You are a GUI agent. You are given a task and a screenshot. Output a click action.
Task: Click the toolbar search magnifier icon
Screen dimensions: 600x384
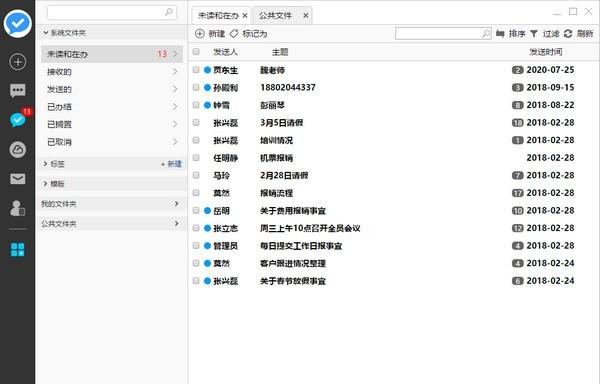(486, 34)
